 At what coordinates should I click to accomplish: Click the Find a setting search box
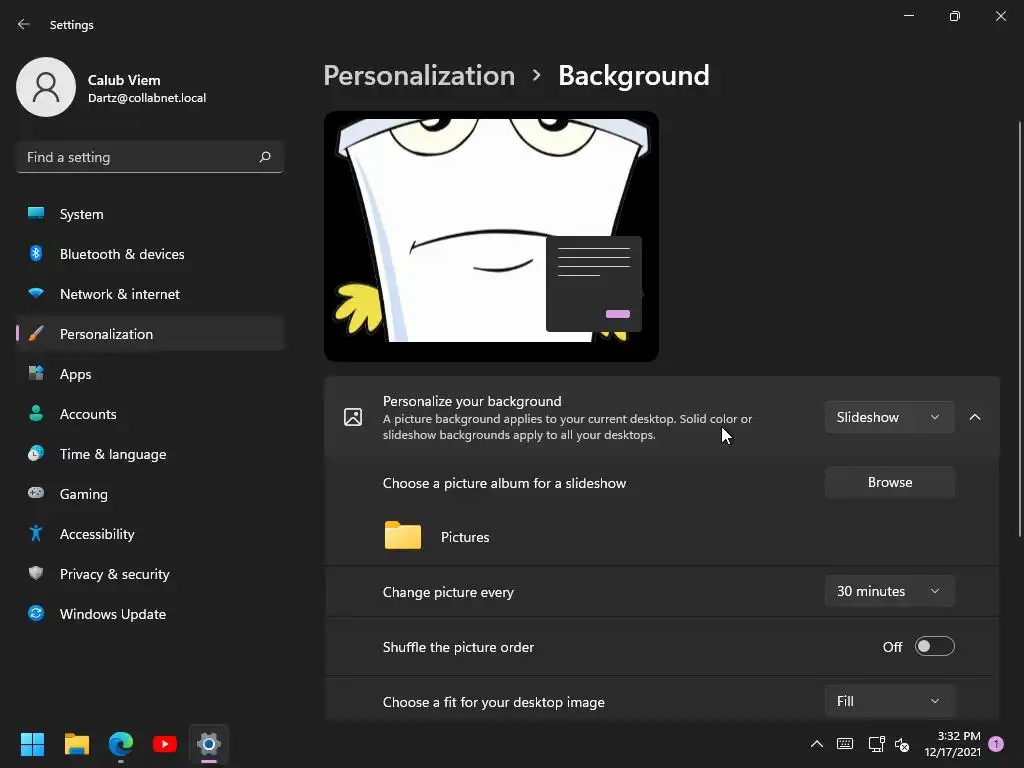(150, 157)
